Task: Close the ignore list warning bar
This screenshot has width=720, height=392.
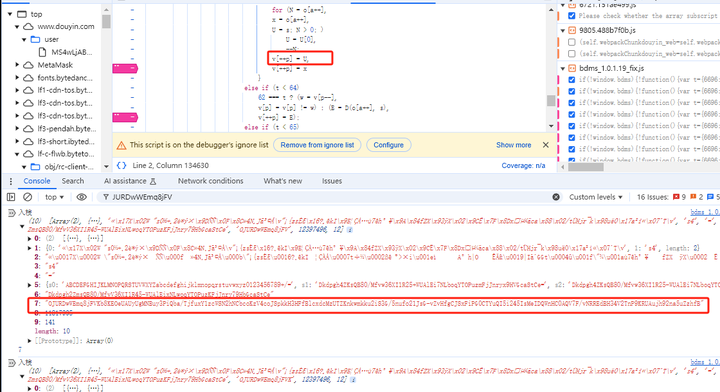Action: (x=546, y=145)
